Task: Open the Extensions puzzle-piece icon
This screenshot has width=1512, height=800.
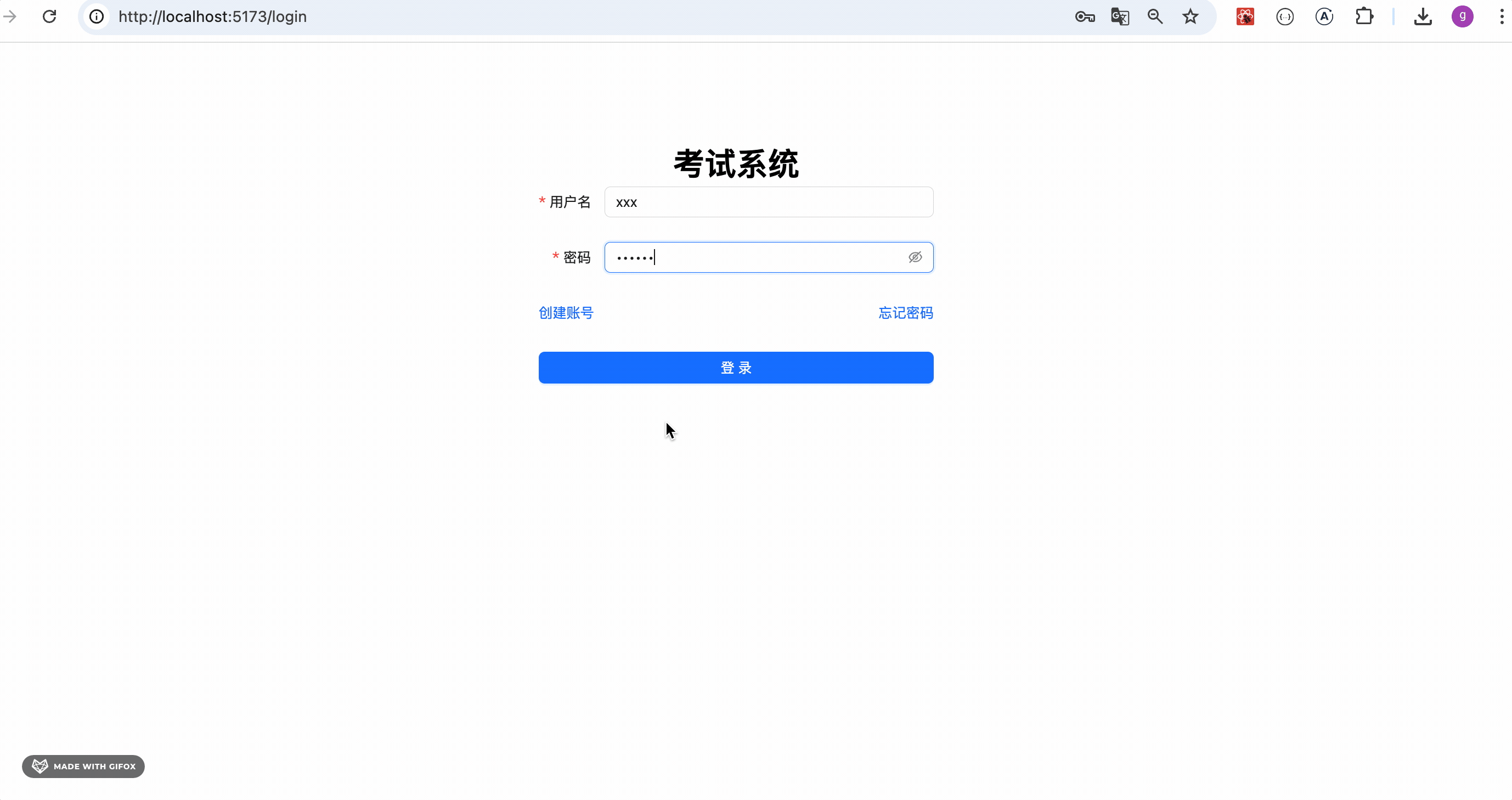Action: pyautogui.click(x=1364, y=16)
